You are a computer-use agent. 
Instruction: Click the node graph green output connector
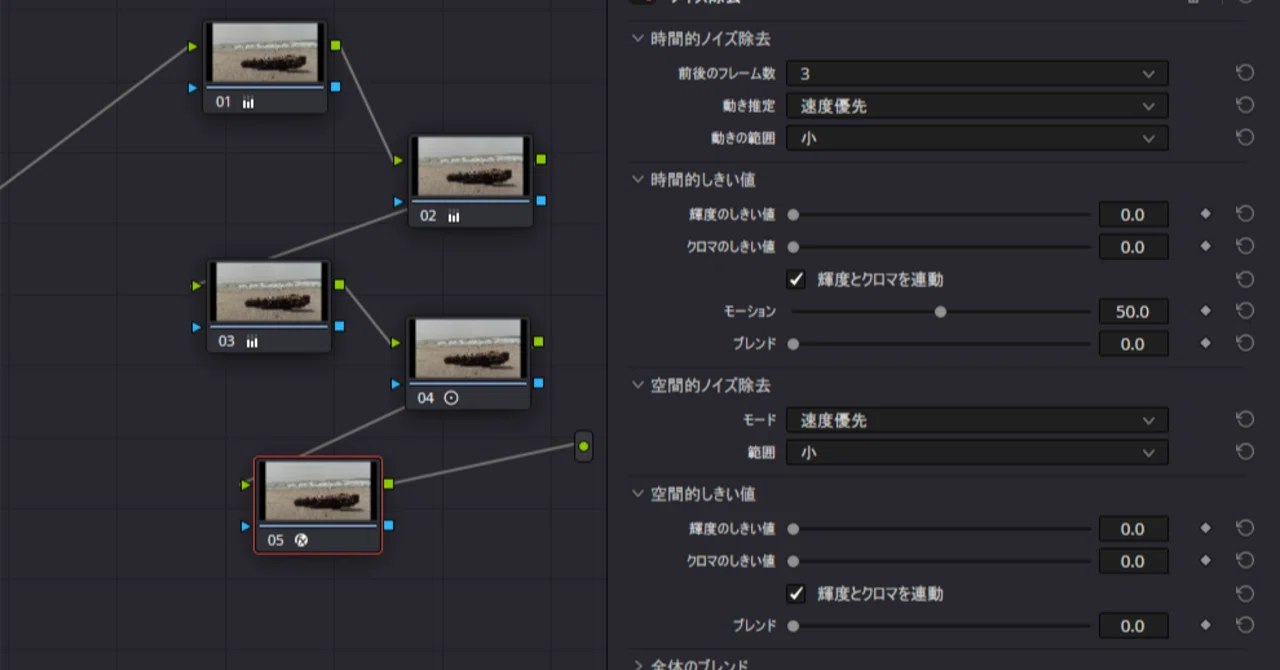click(x=584, y=446)
